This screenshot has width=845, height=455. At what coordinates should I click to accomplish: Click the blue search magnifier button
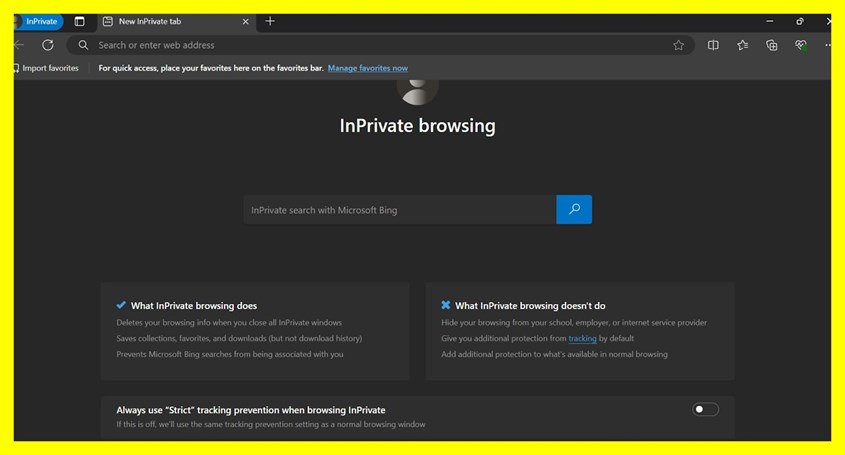(x=574, y=209)
